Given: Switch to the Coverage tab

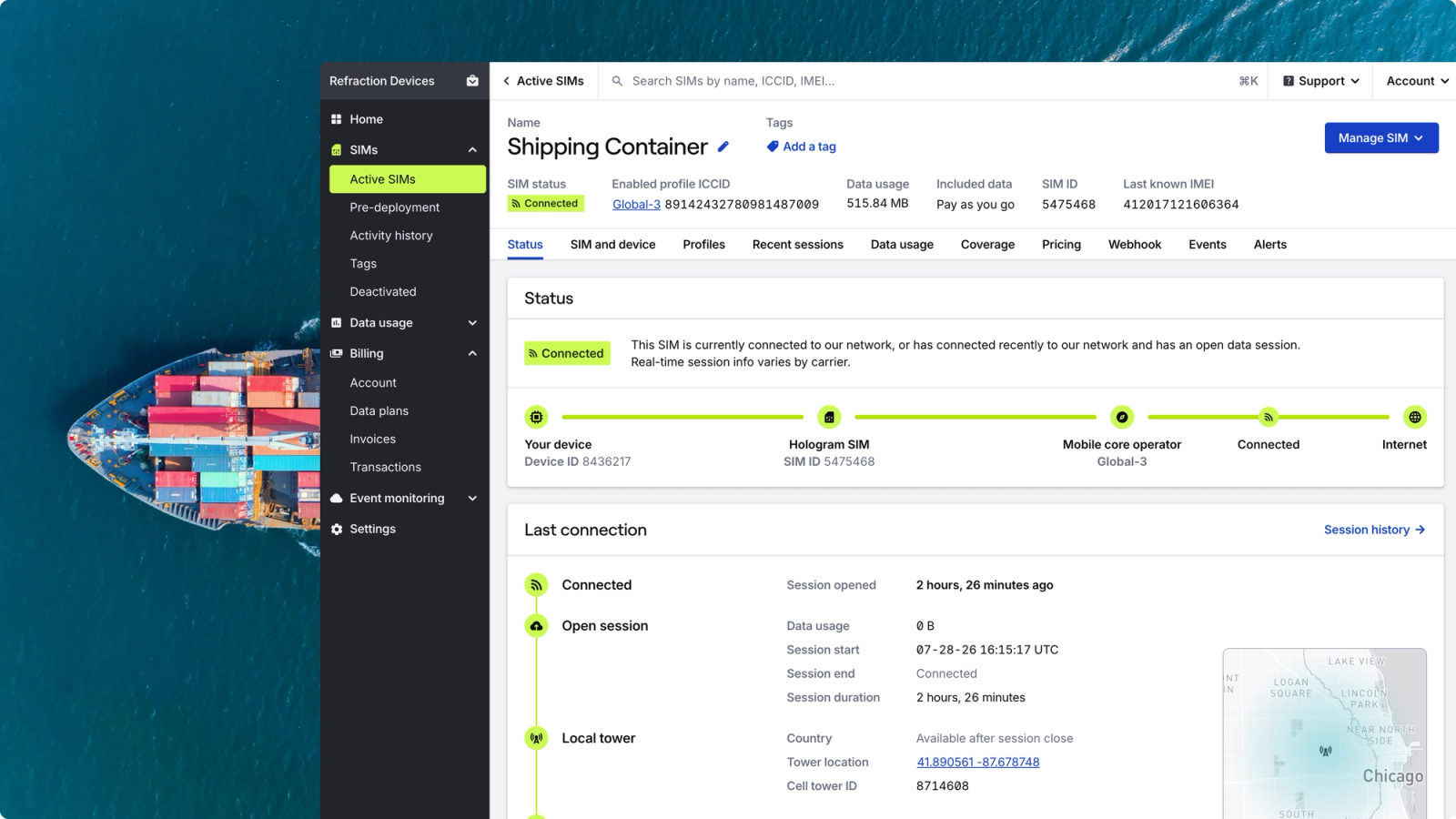Looking at the screenshot, I should (x=987, y=245).
